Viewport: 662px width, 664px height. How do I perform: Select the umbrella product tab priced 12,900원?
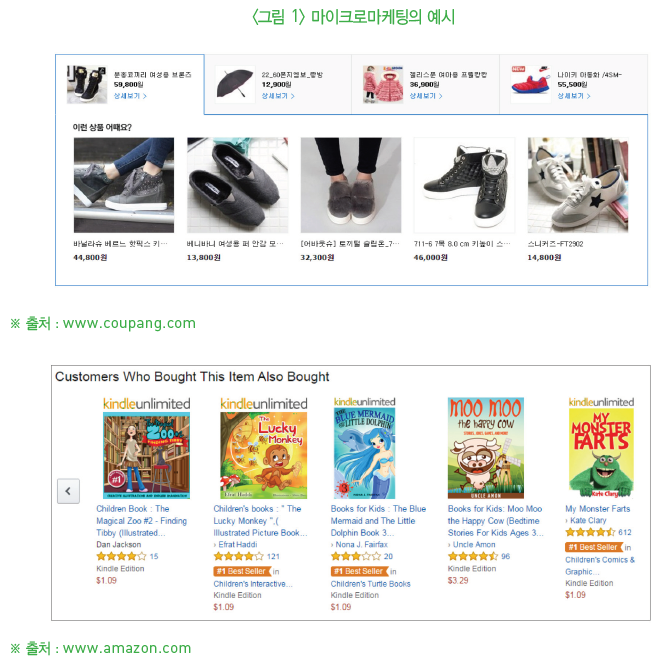pos(278,84)
